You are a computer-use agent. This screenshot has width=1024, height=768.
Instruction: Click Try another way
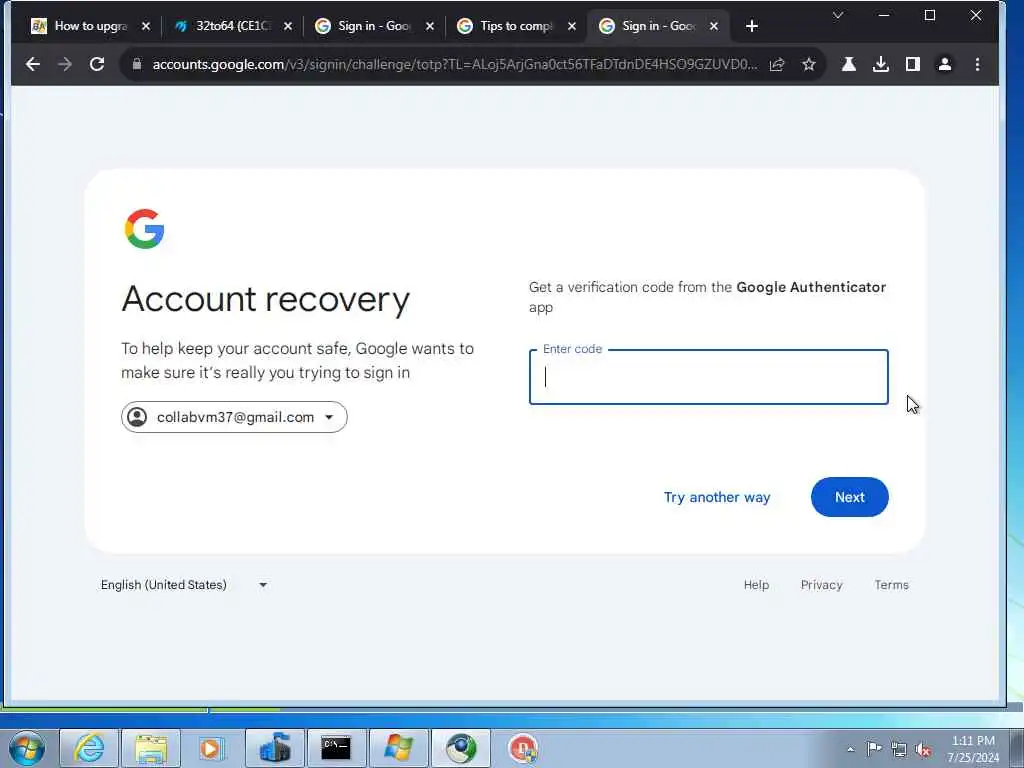[x=717, y=497]
